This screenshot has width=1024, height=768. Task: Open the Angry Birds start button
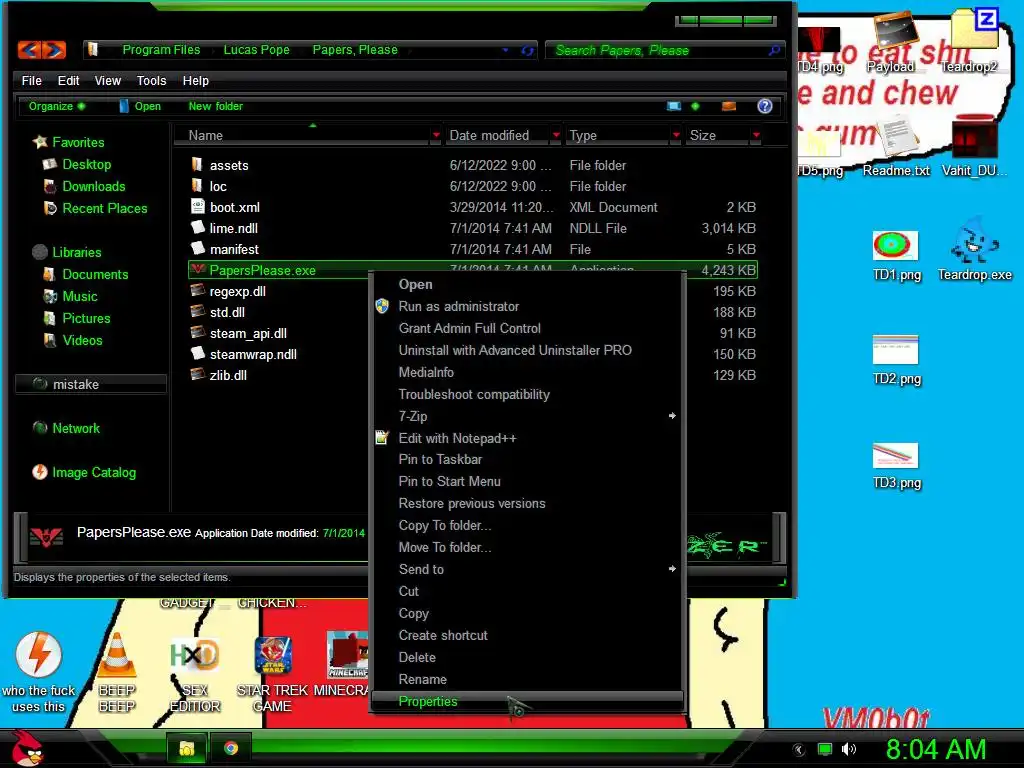[x=28, y=747]
